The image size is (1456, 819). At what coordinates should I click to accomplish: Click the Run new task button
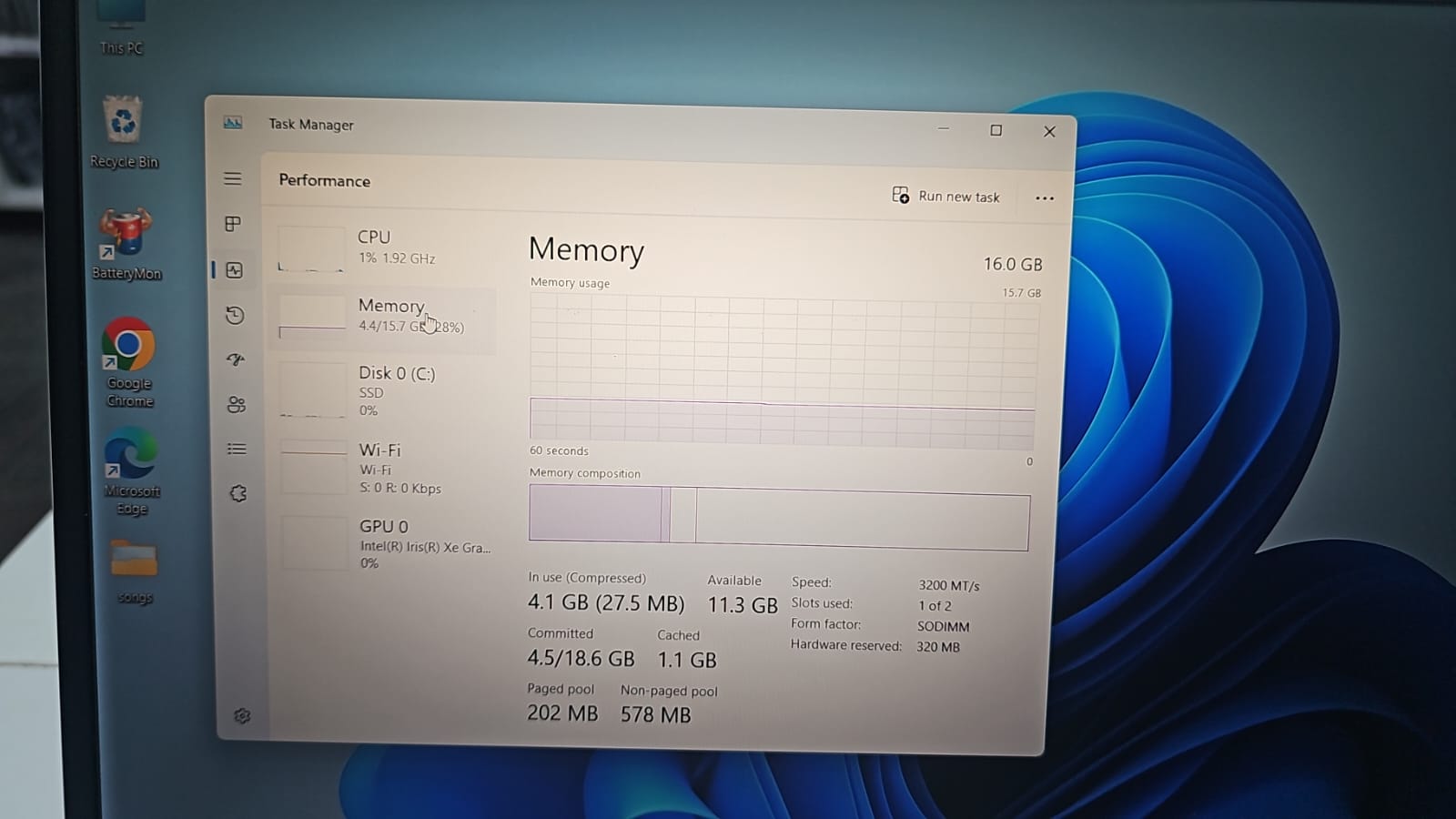[x=946, y=196]
